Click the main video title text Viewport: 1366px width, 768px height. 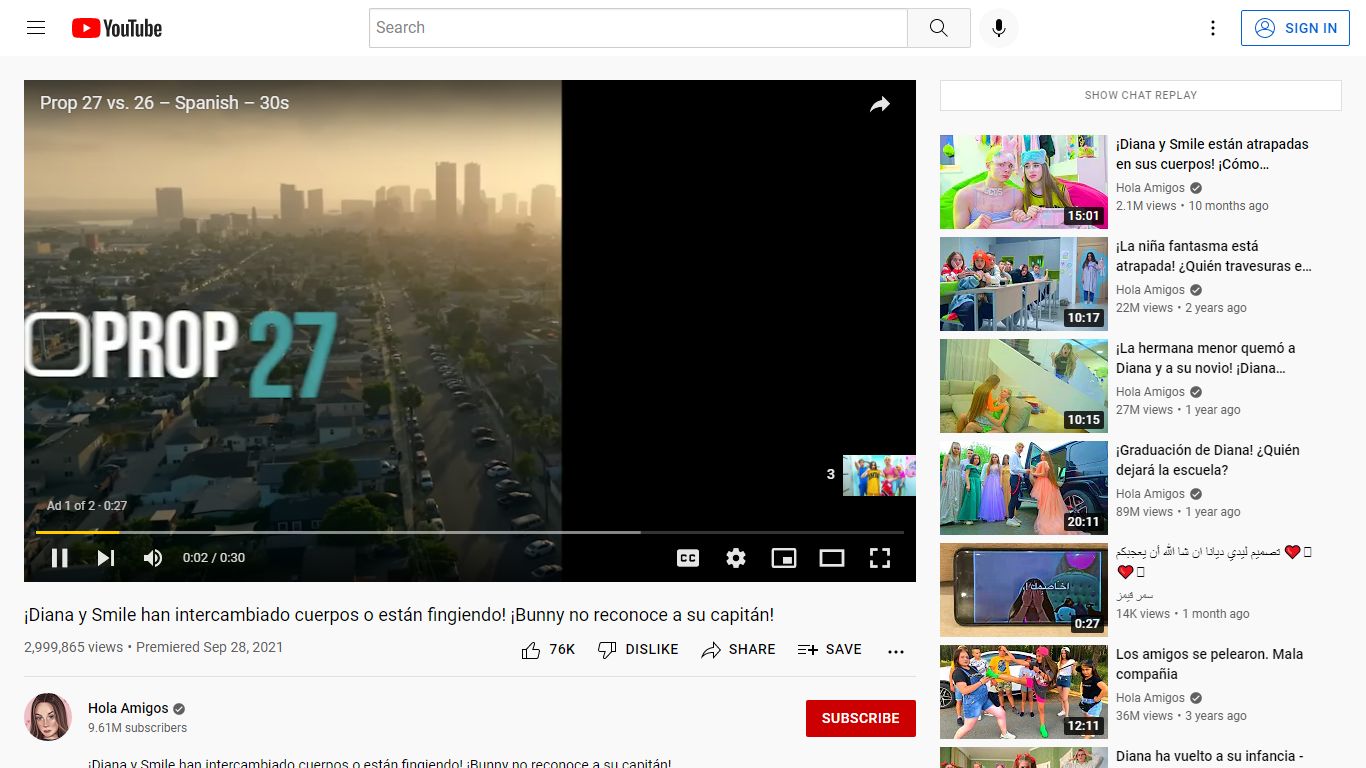pyautogui.click(x=399, y=615)
